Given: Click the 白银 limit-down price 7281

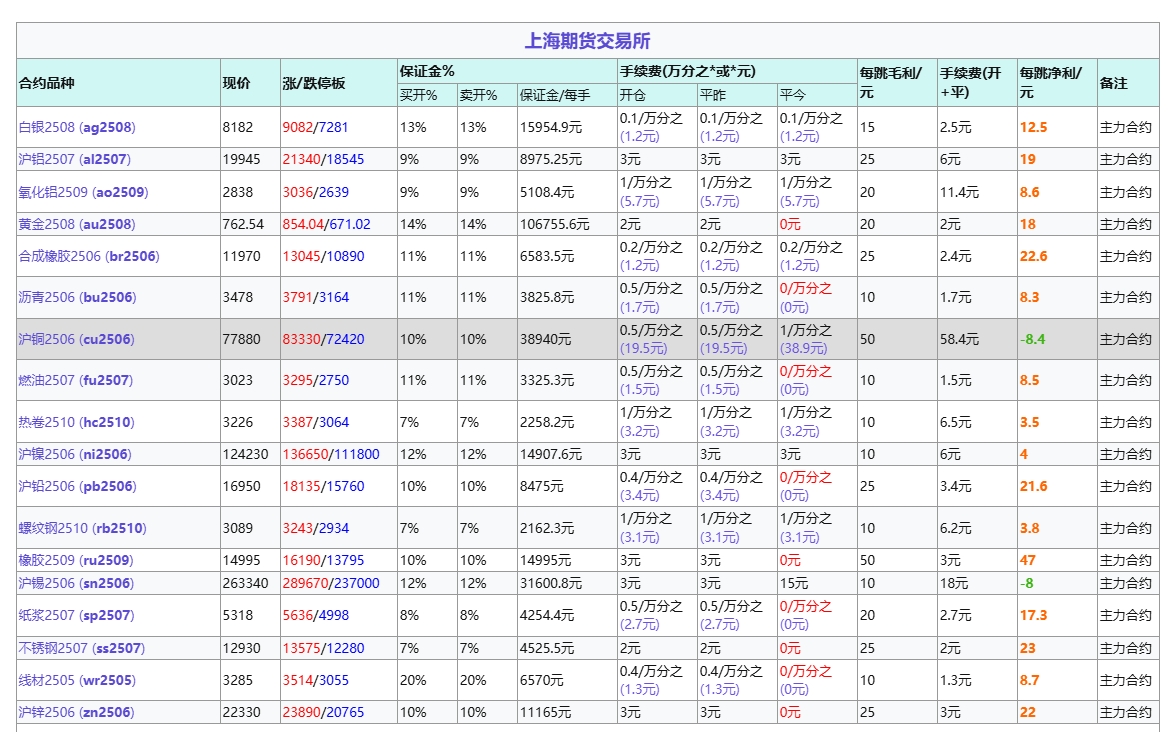Looking at the screenshot, I should pos(334,127).
